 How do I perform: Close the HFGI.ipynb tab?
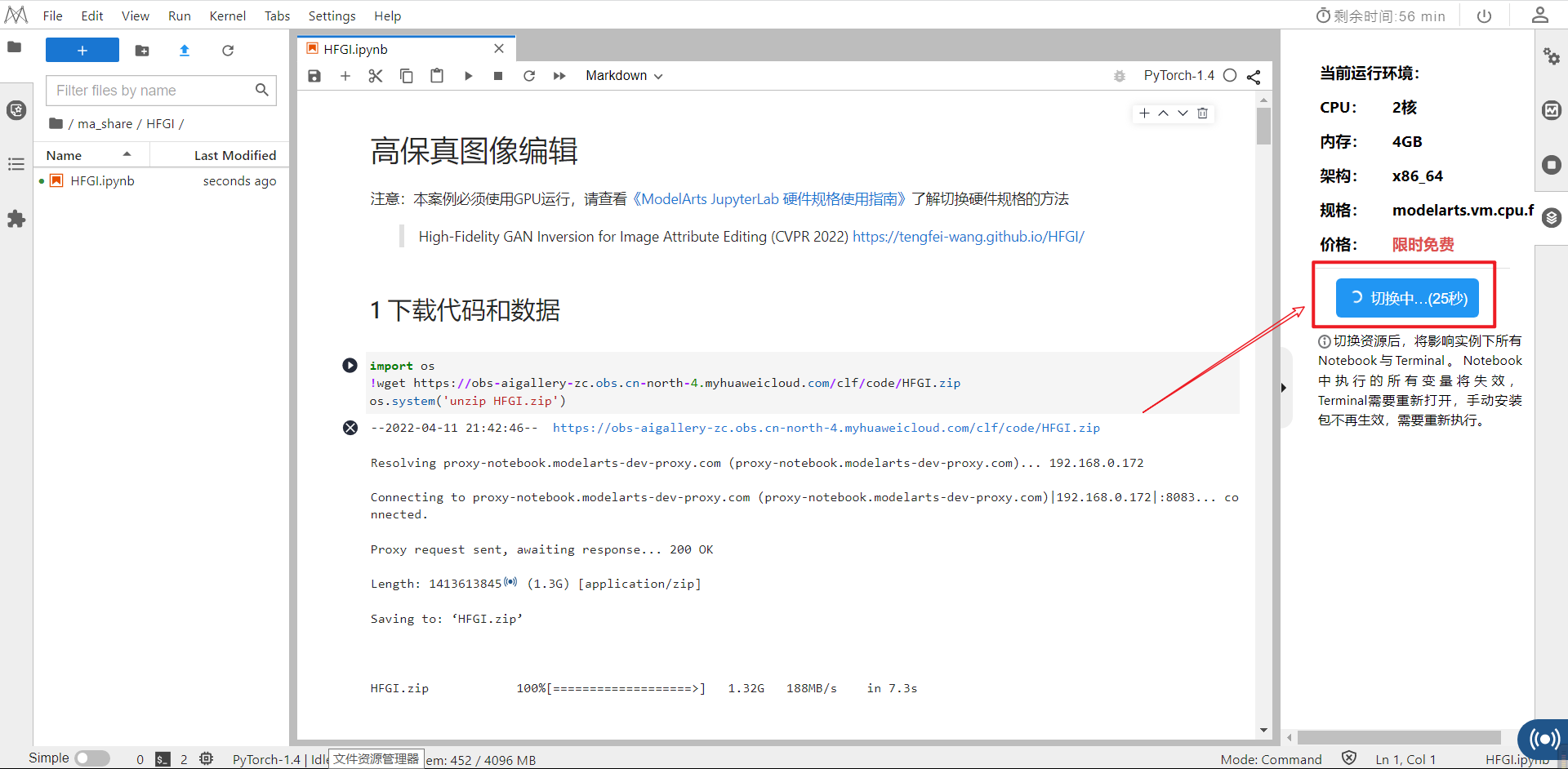499,49
